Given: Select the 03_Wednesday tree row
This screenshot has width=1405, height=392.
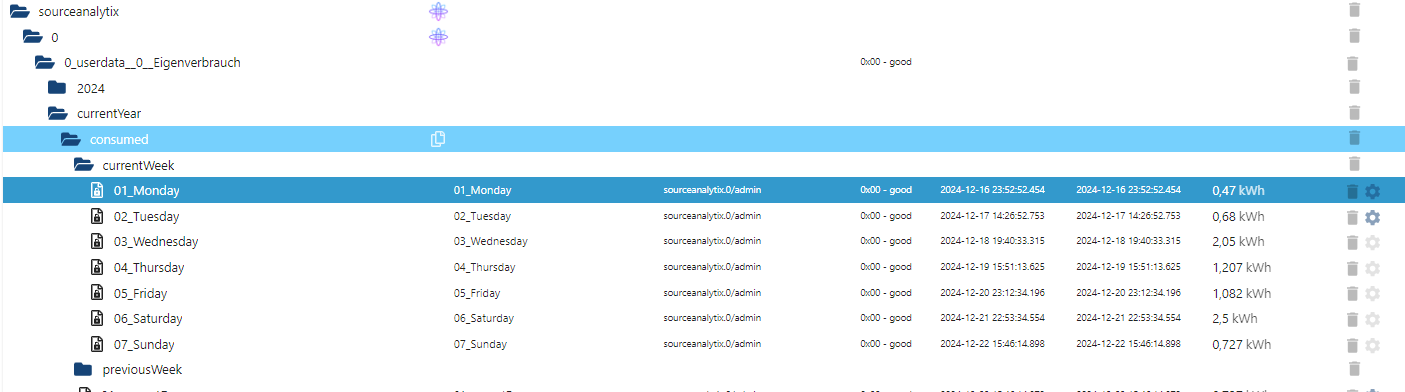Looking at the screenshot, I should coord(703,242).
